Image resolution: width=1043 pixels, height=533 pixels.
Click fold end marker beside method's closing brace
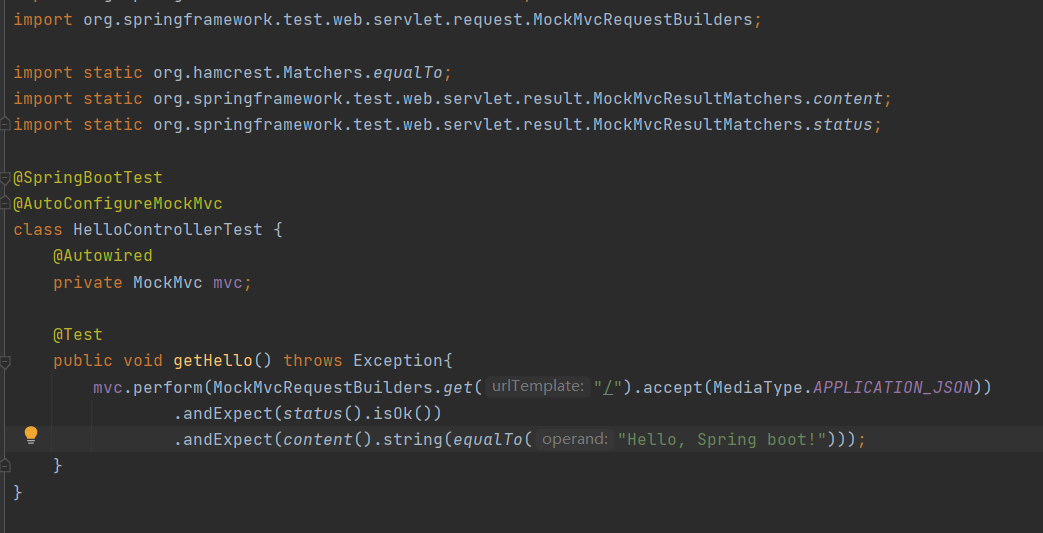click(x=5, y=465)
